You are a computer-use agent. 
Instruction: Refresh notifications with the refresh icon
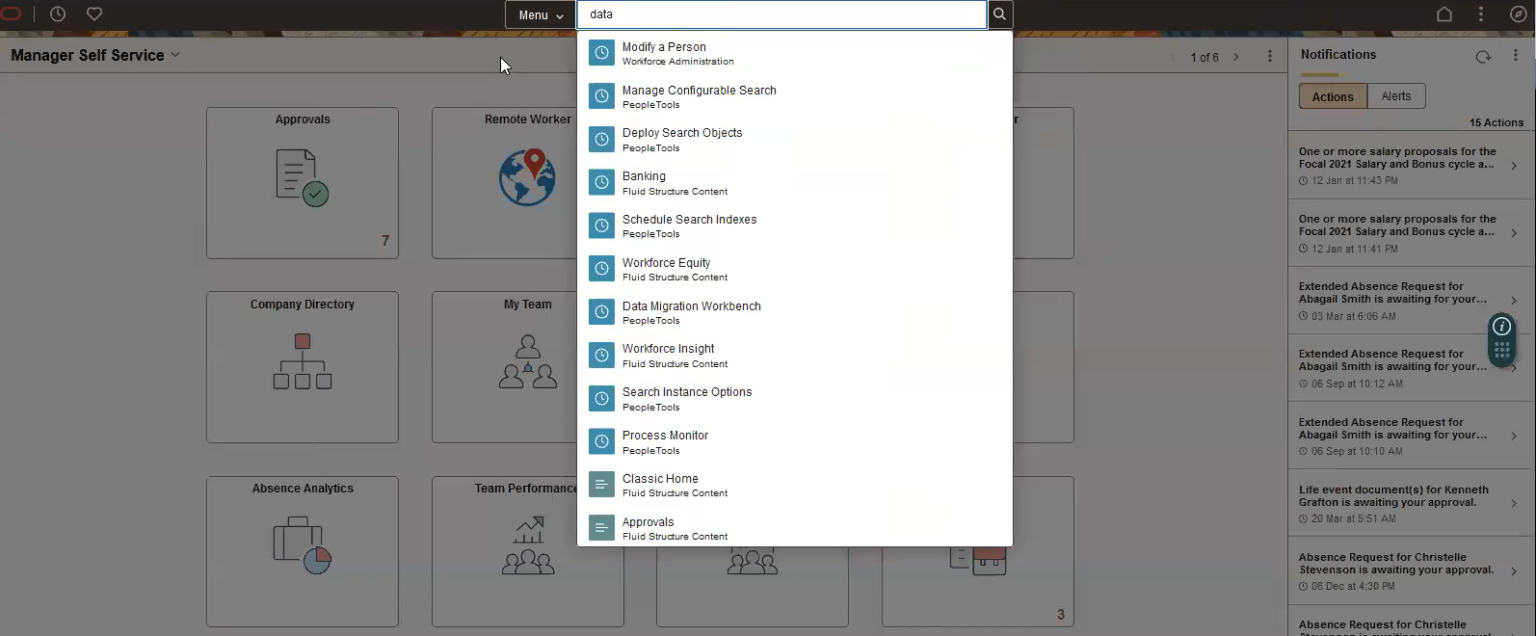point(1483,56)
